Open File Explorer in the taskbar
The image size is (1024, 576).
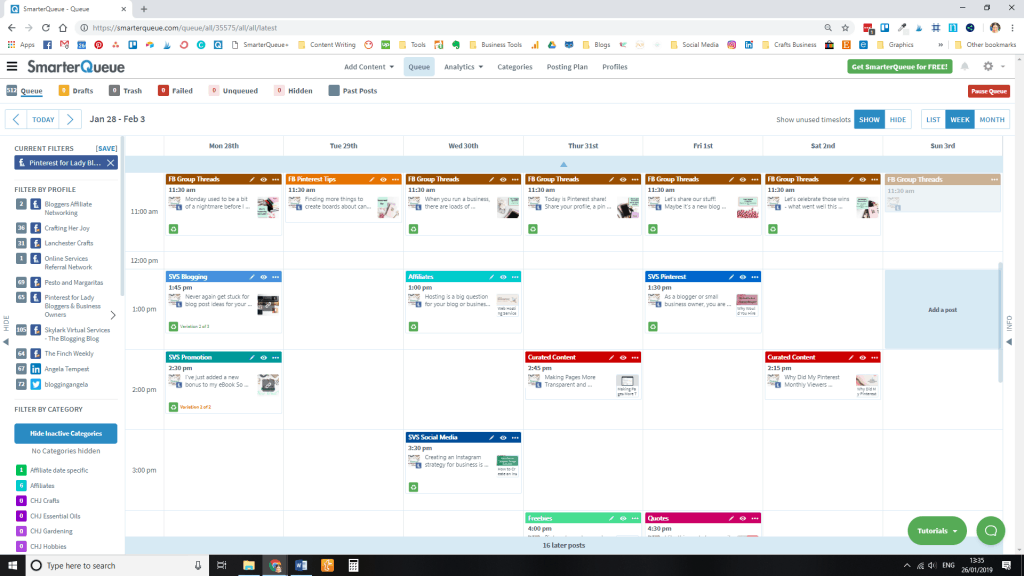point(249,566)
